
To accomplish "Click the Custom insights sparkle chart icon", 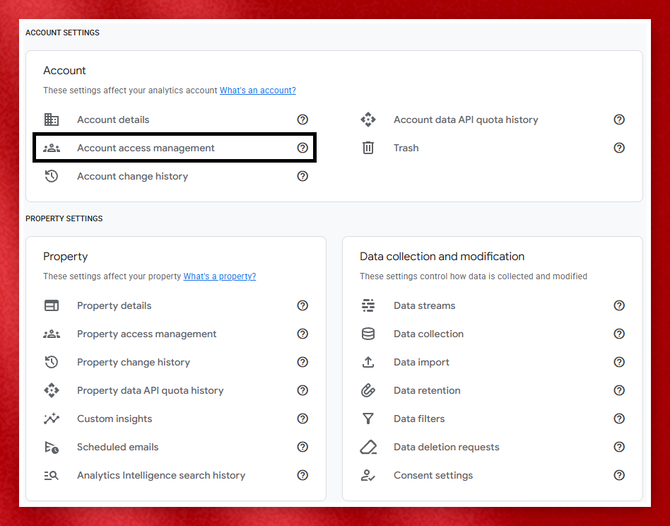I will tap(51, 418).
